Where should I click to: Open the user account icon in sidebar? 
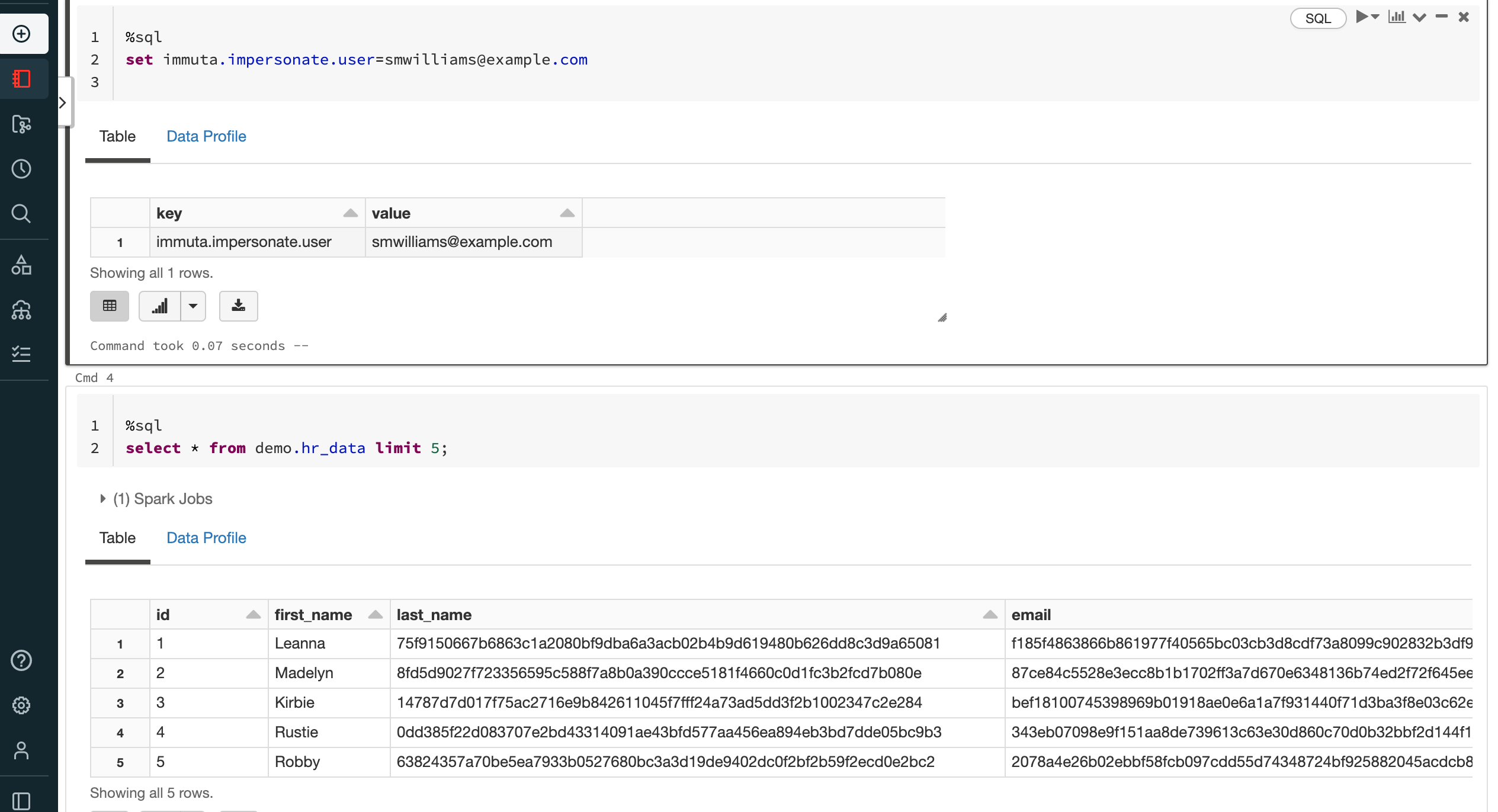22,750
